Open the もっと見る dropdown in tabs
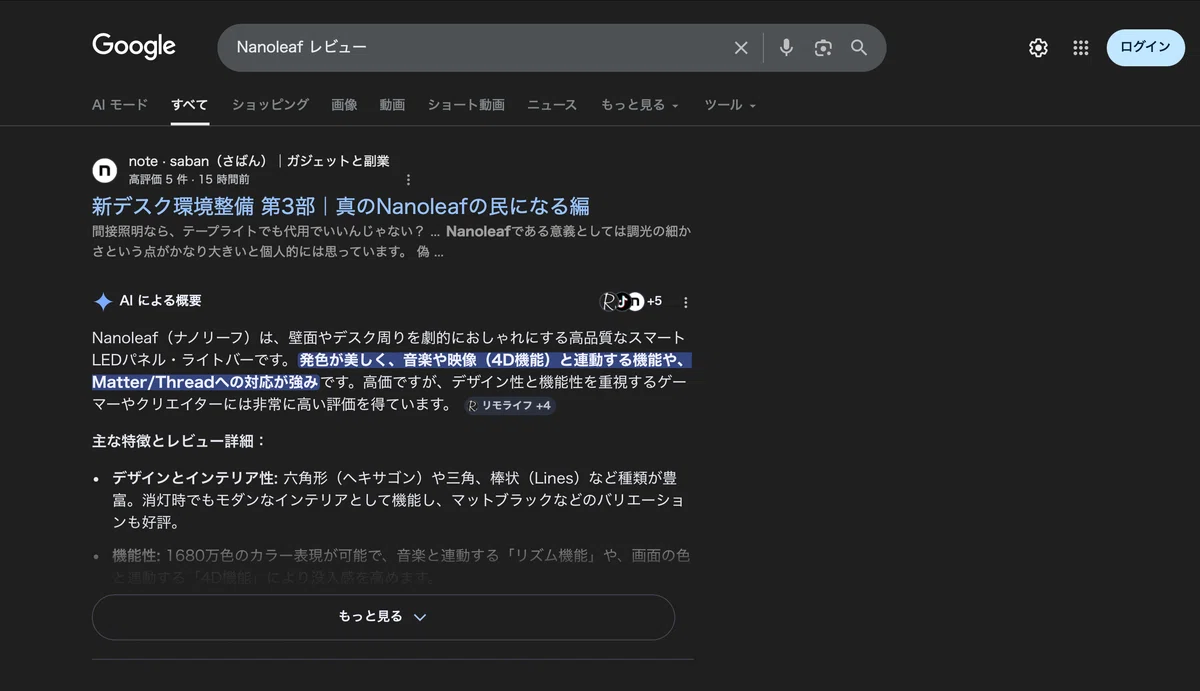Image resolution: width=1200 pixels, height=691 pixels. tap(640, 105)
